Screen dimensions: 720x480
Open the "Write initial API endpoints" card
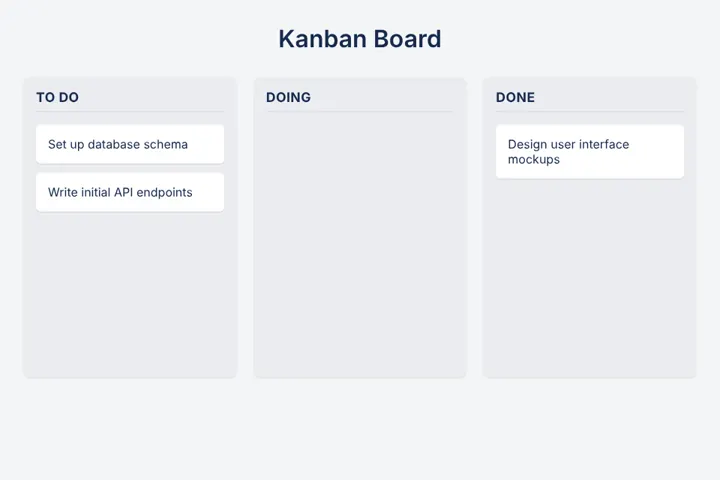(x=130, y=192)
